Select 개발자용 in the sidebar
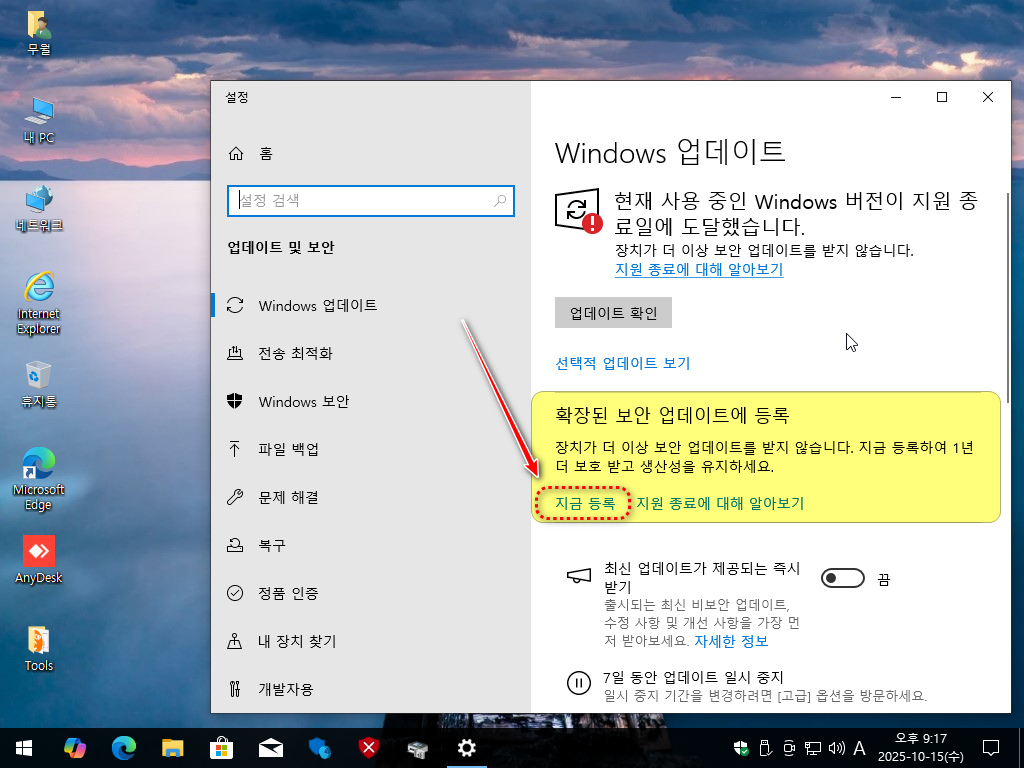This screenshot has width=1024, height=768. pos(370,689)
